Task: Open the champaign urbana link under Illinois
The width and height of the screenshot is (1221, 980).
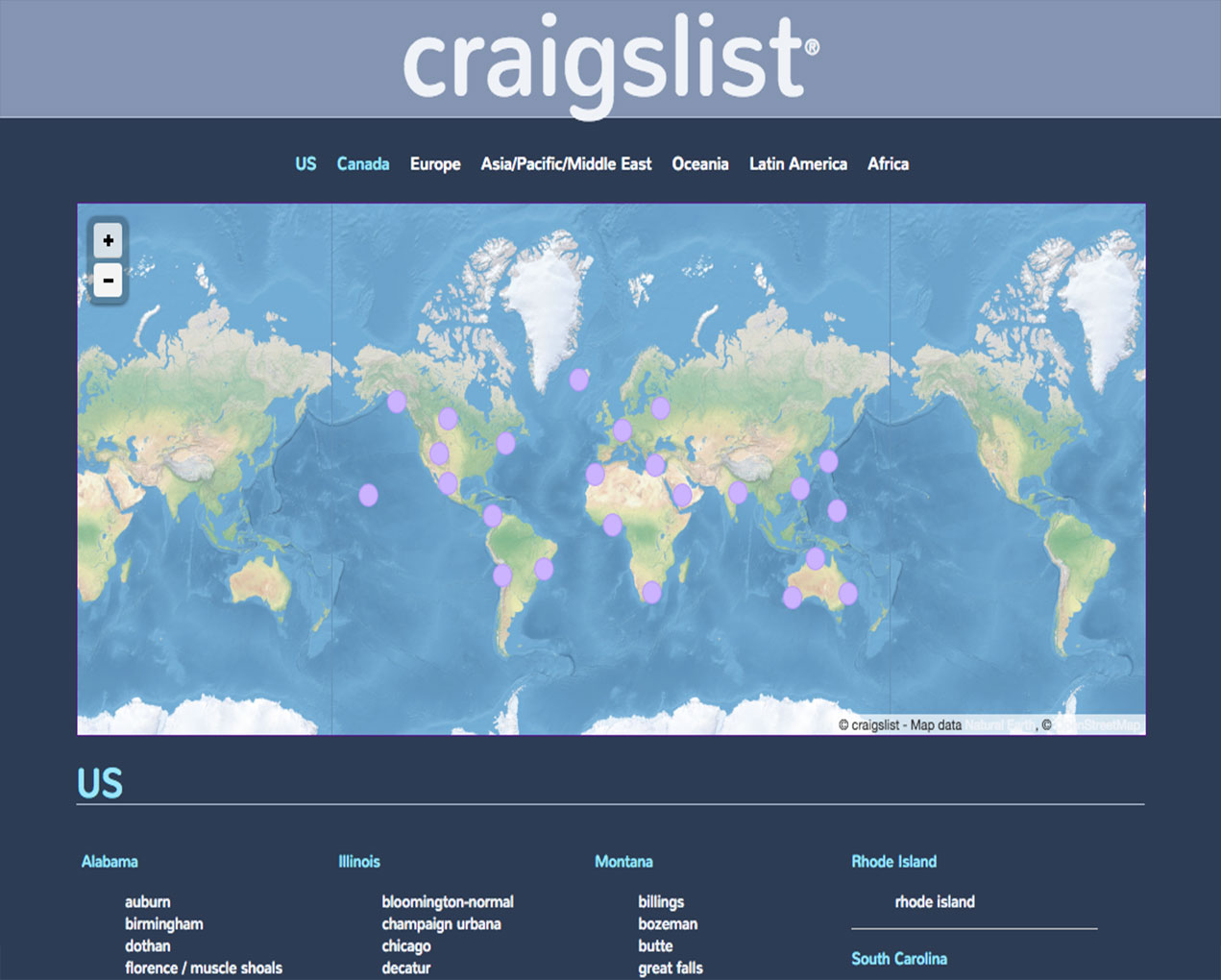Action: [x=441, y=923]
